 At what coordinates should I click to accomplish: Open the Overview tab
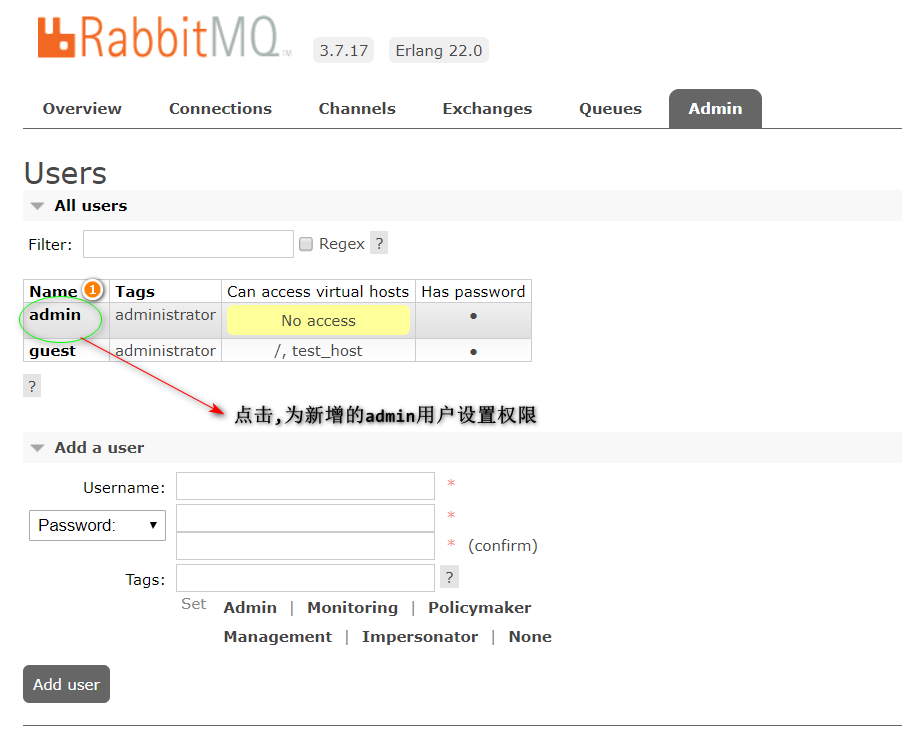(82, 109)
